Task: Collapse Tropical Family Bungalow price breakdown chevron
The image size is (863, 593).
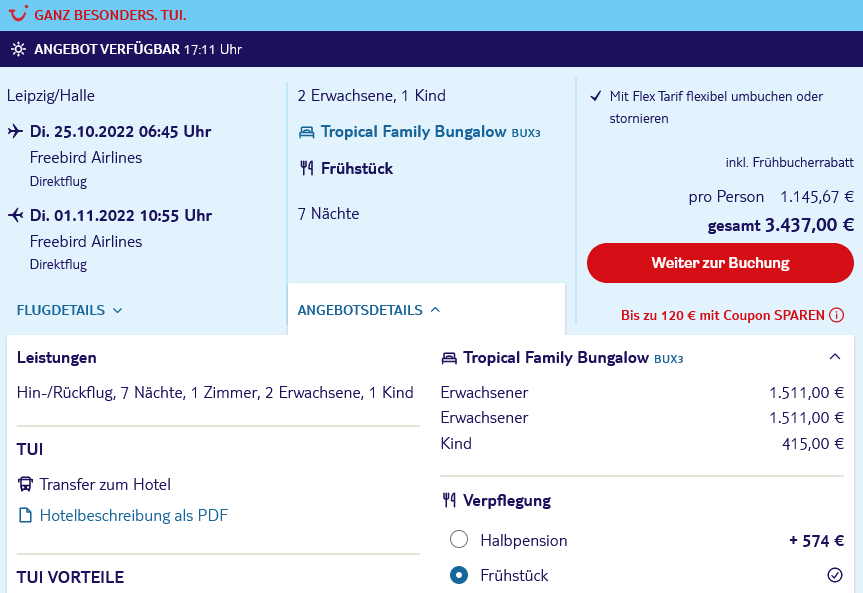Action: pos(835,357)
